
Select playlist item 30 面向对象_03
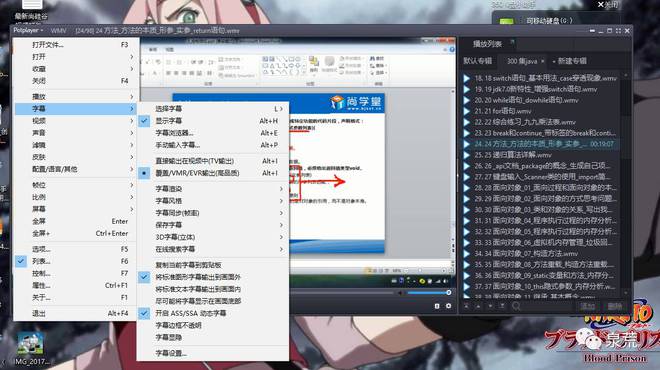(541, 210)
